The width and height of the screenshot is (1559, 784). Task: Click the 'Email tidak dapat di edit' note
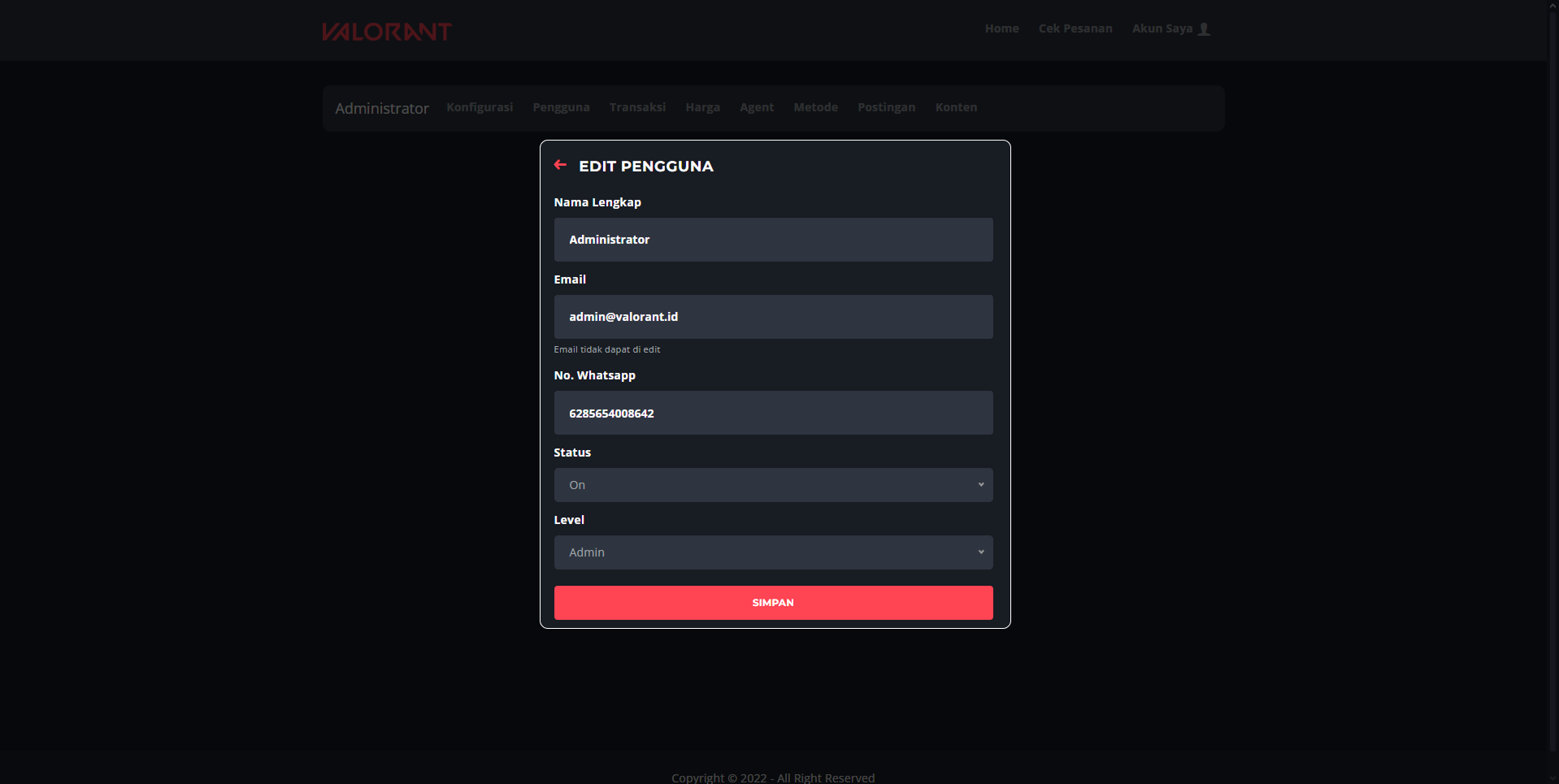coord(606,349)
